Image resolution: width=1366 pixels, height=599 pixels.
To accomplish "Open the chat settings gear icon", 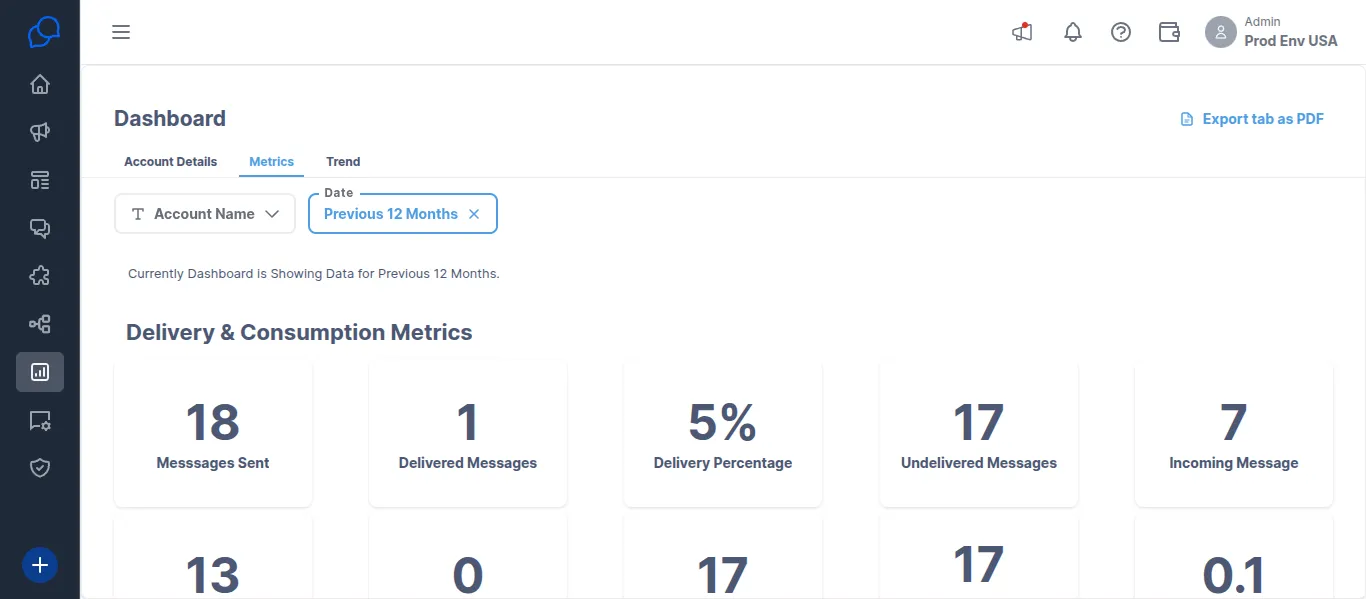I will point(40,420).
